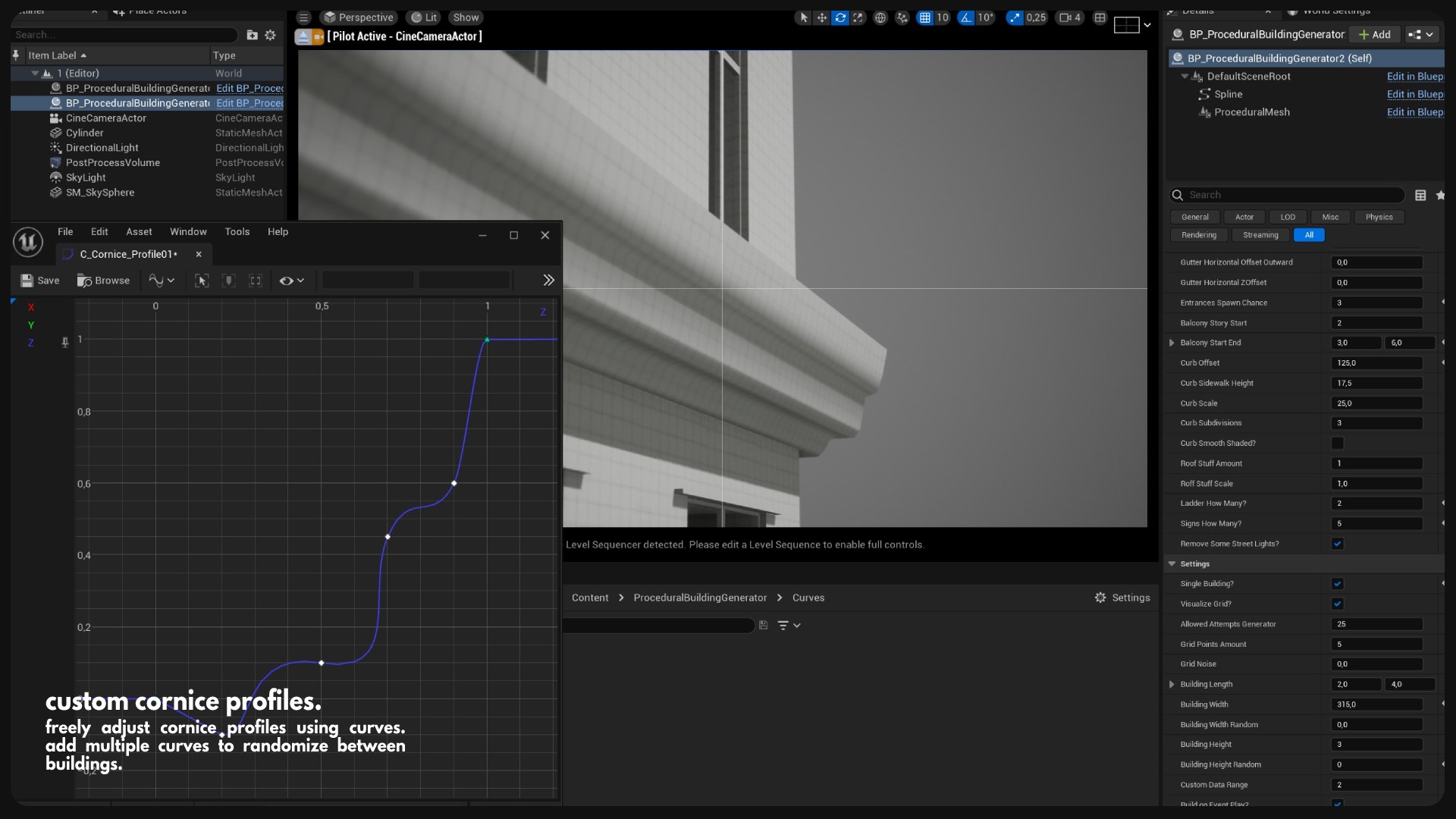This screenshot has width=1456, height=819.
Task: Expand the Balcony Start End property
Action: click(1172, 343)
